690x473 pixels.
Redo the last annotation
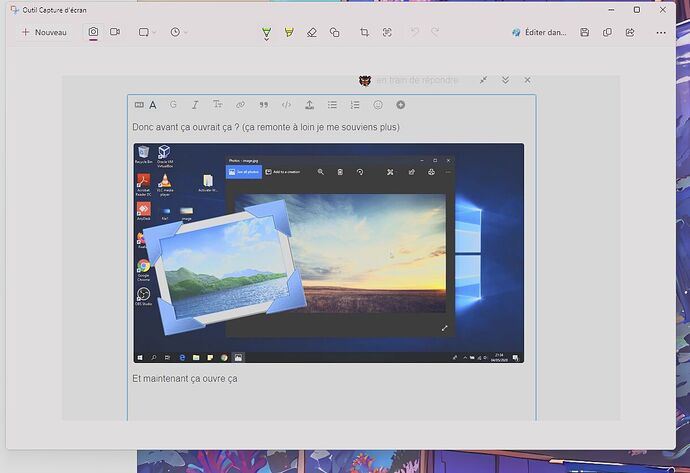point(435,33)
